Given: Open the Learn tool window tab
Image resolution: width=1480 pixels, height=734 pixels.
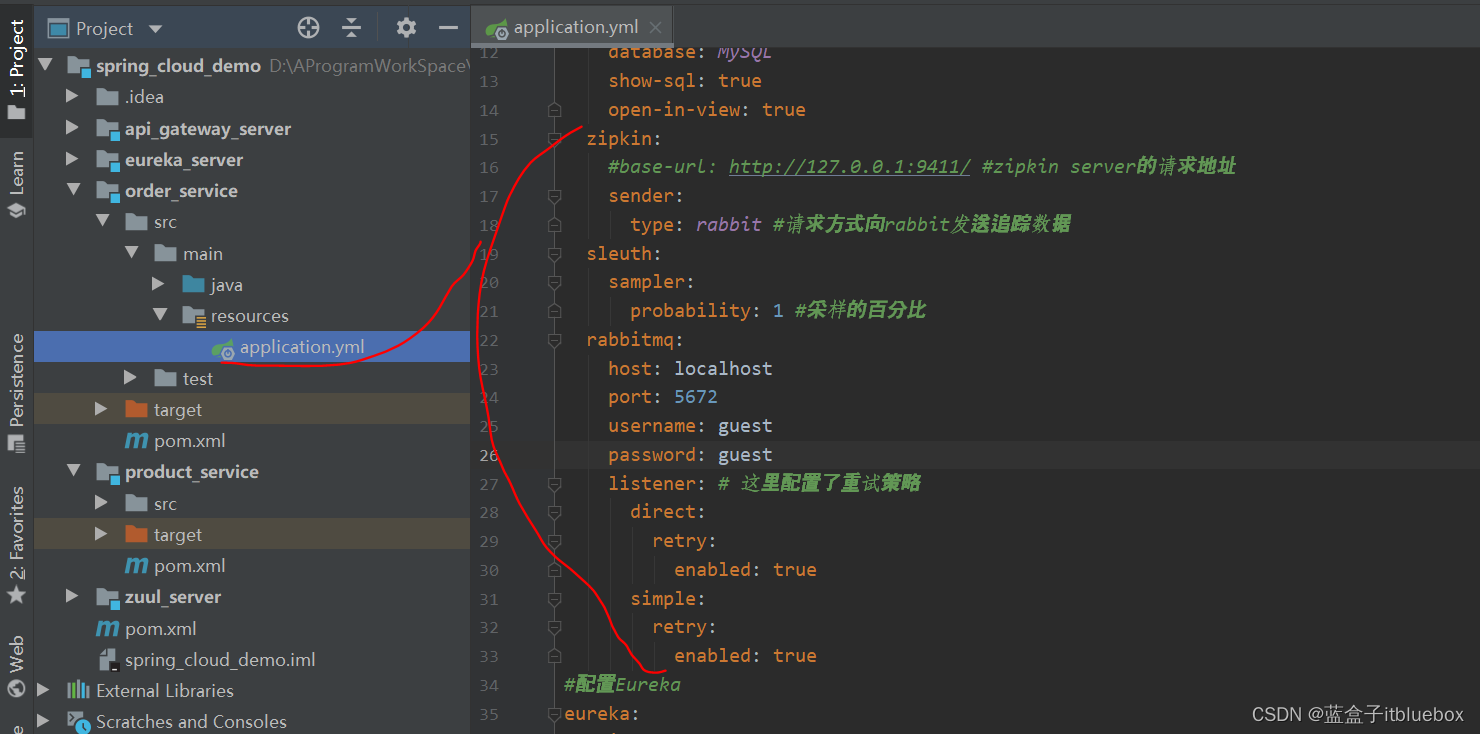Looking at the screenshot, I should 16,184.
